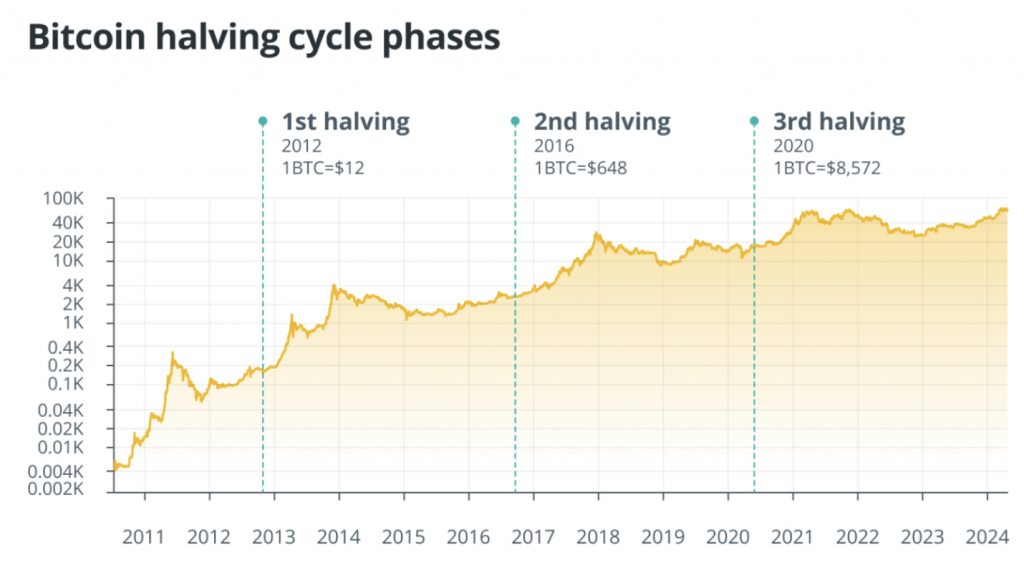Image resolution: width=1024 pixels, height=566 pixels.
Task: Click the 'Bitcoin halving cycle phases' title
Action: (x=264, y=37)
